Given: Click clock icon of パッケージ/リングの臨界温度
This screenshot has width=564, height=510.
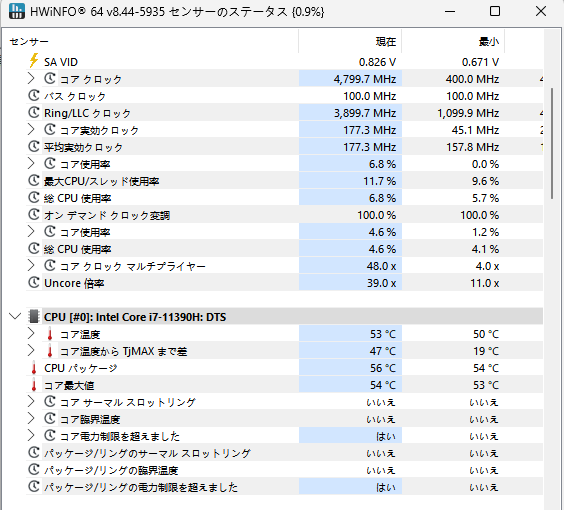Looking at the screenshot, I should click(x=34, y=469).
